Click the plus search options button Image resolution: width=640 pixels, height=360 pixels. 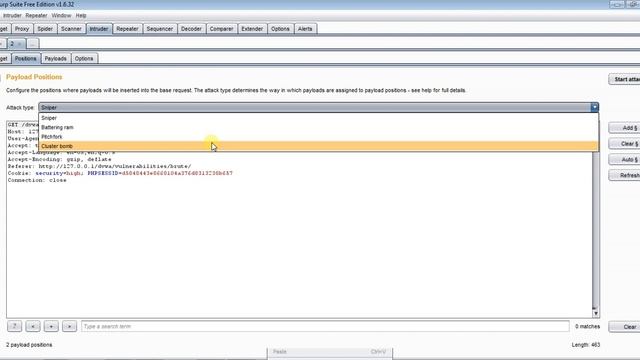point(51,326)
